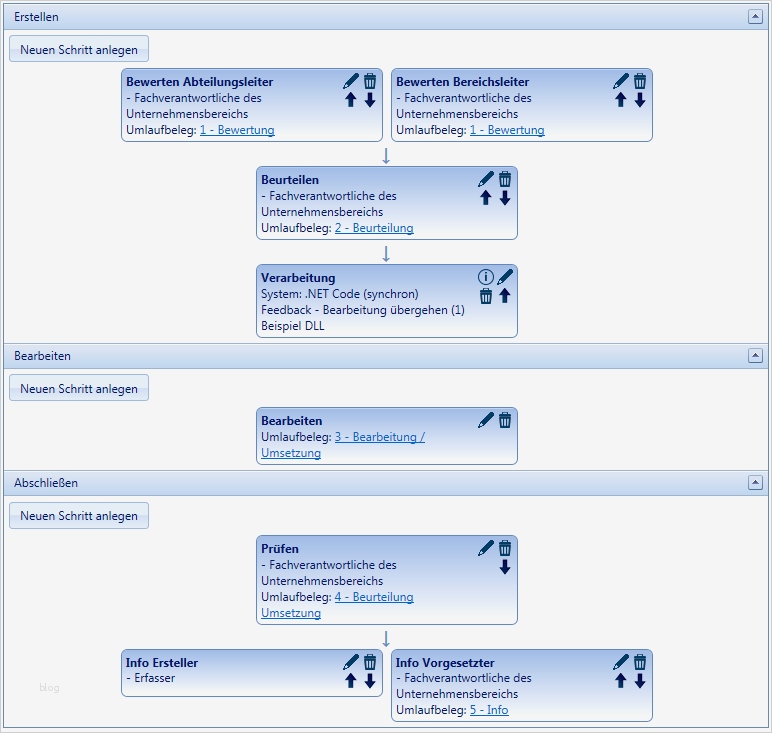Move the Verarbeitung step up
The width and height of the screenshot is (772, 733).
click(505, 296)
